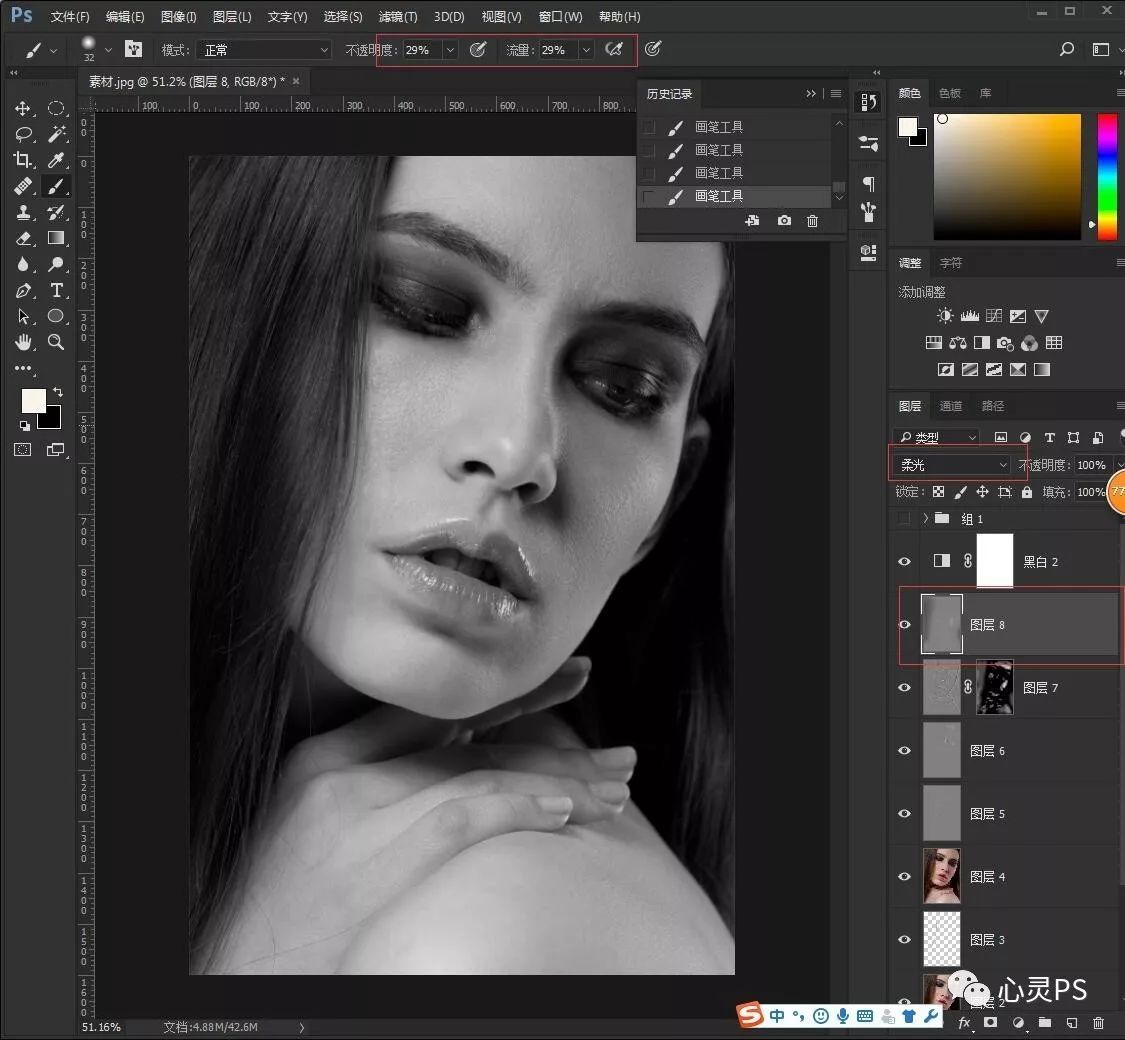Switch to the 色板 tab

tap(949, 93)
